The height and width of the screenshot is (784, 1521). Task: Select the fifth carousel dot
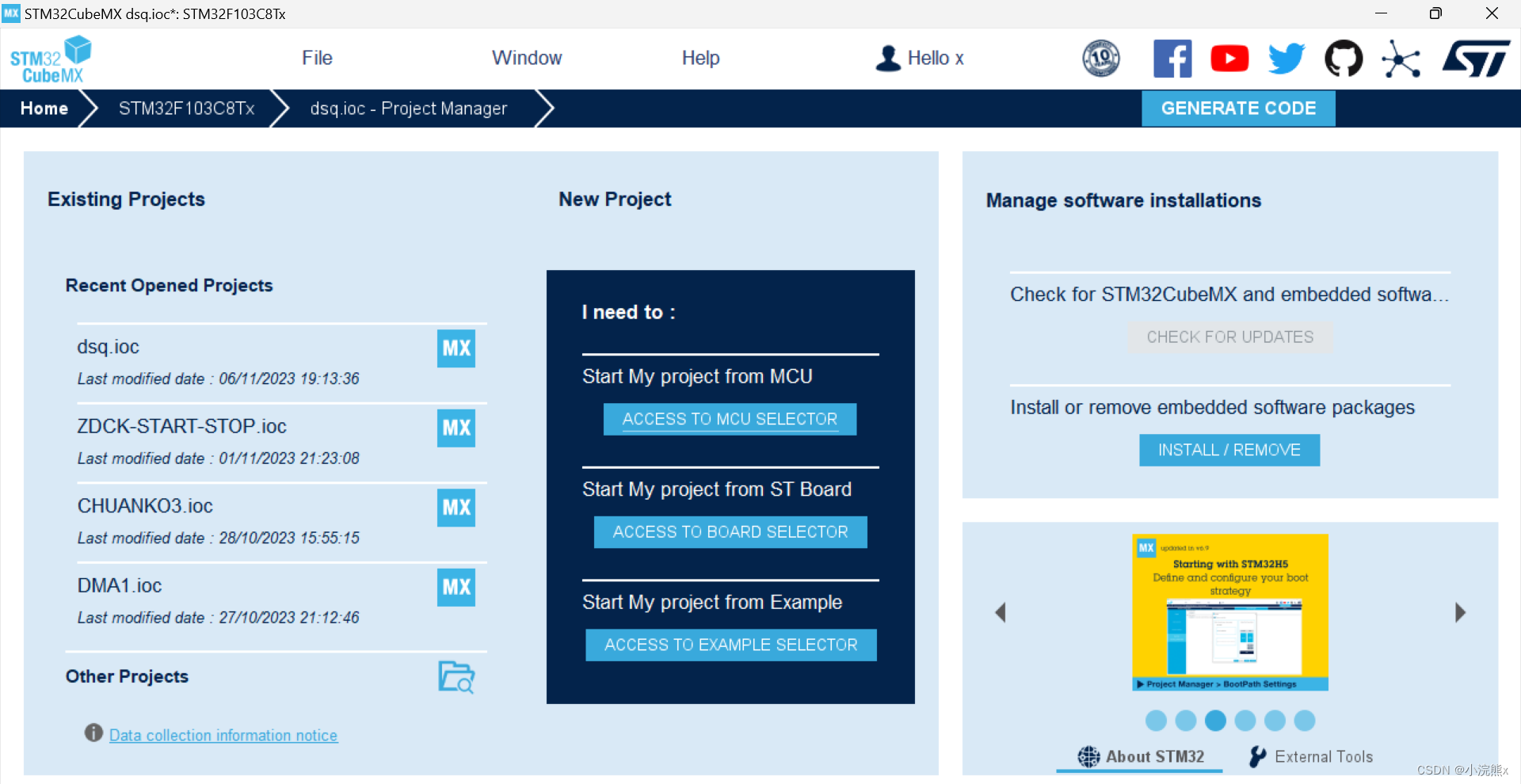pyautogui.click(x=1275, y=721)
